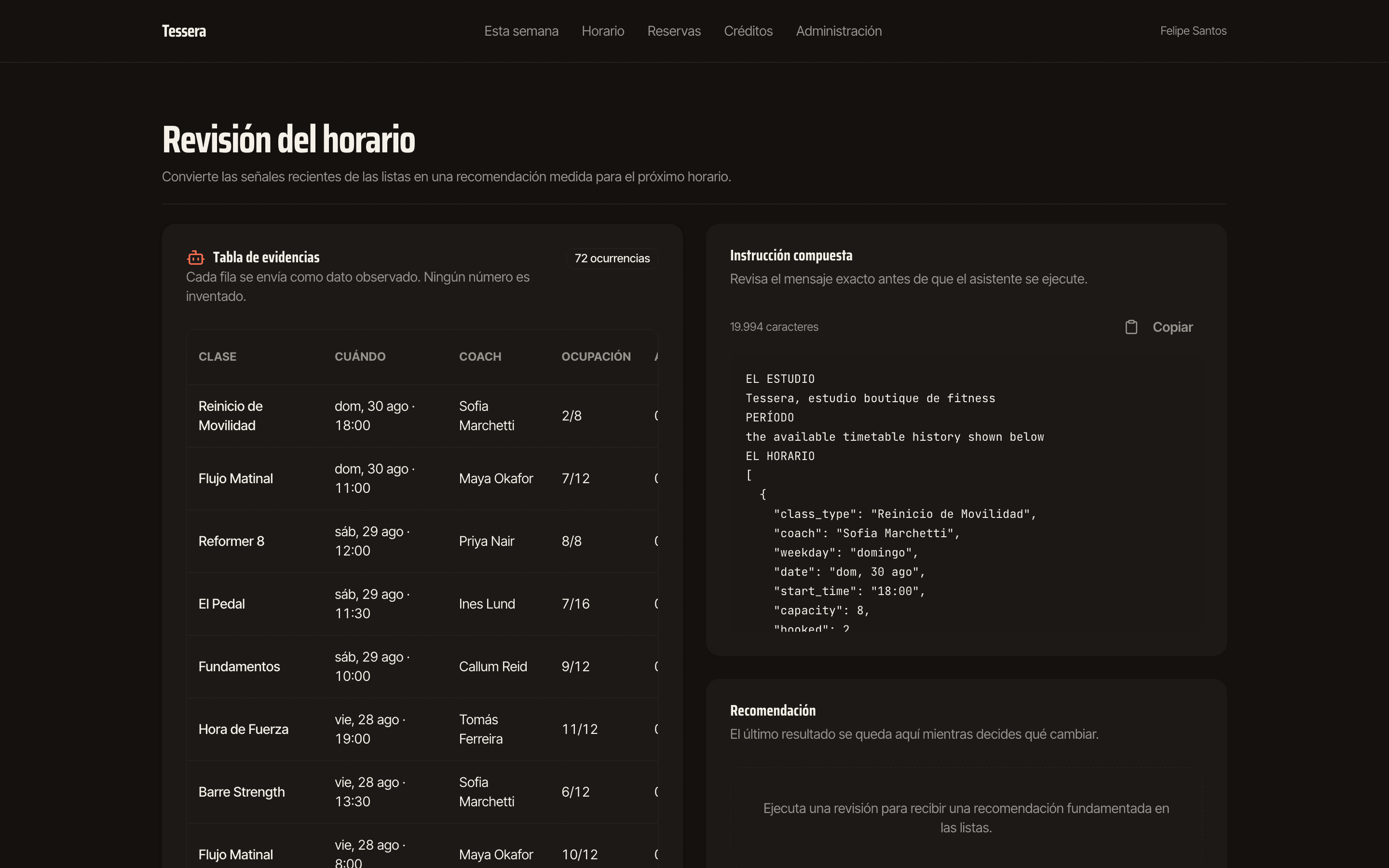Click the 19.994 caracteres count

(x=774, y=326)
